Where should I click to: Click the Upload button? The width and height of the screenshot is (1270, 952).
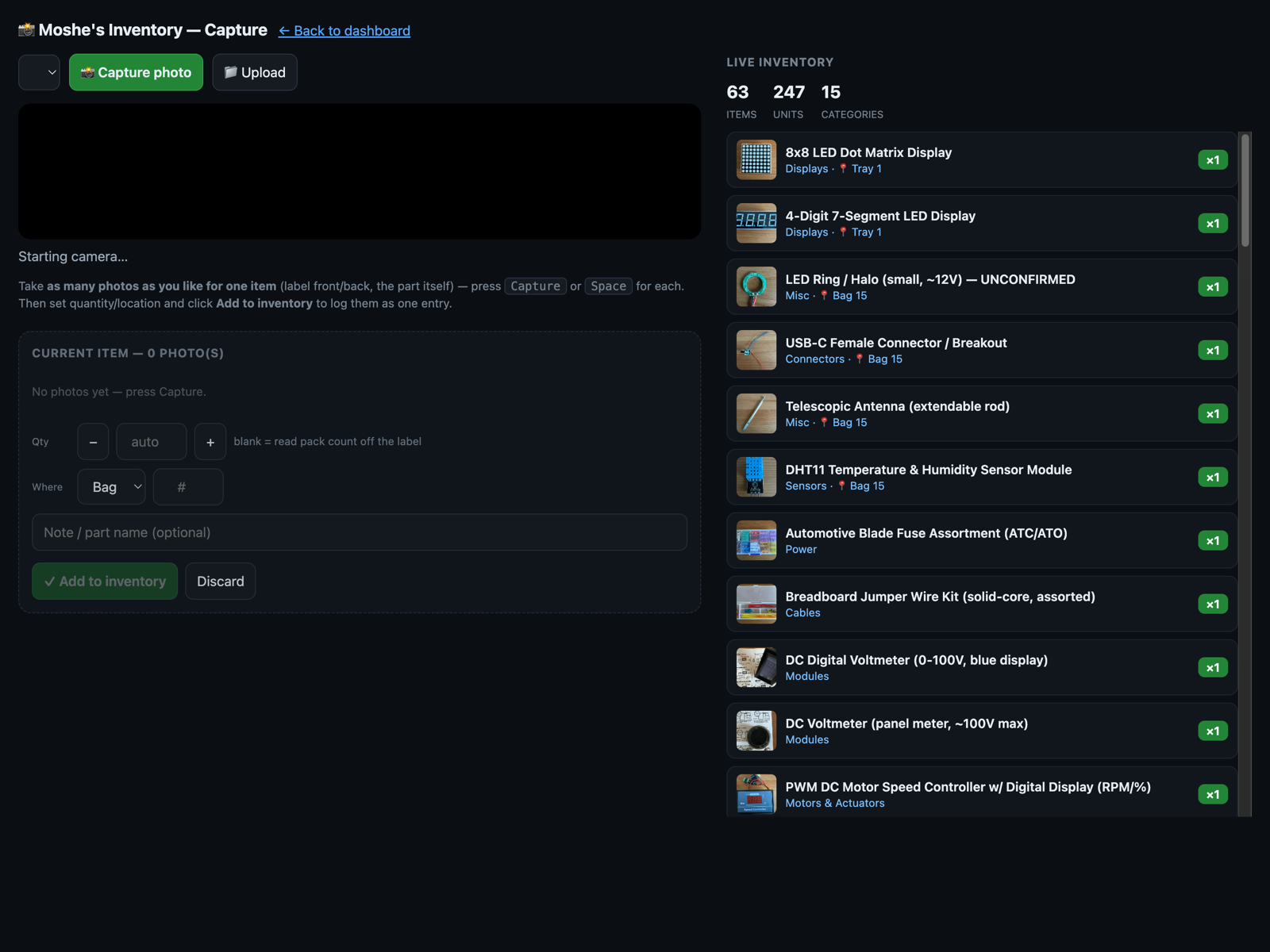pyautogui.click(x=255, y=72)
